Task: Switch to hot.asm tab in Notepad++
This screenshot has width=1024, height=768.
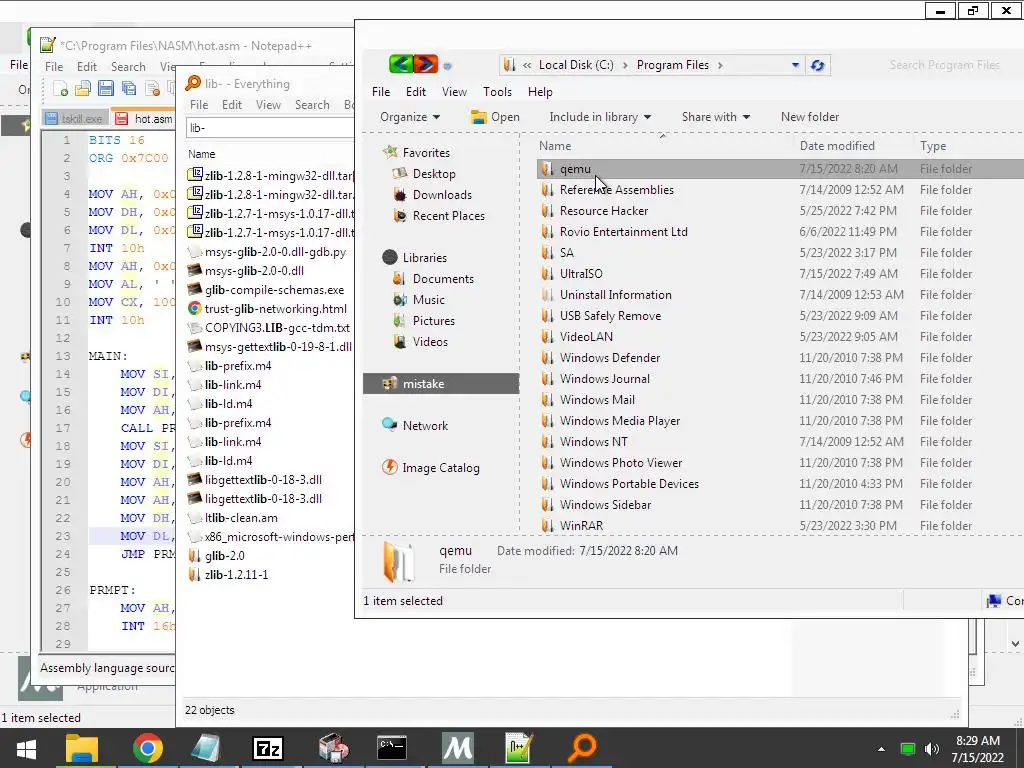Action: click(x=144, y=118)
